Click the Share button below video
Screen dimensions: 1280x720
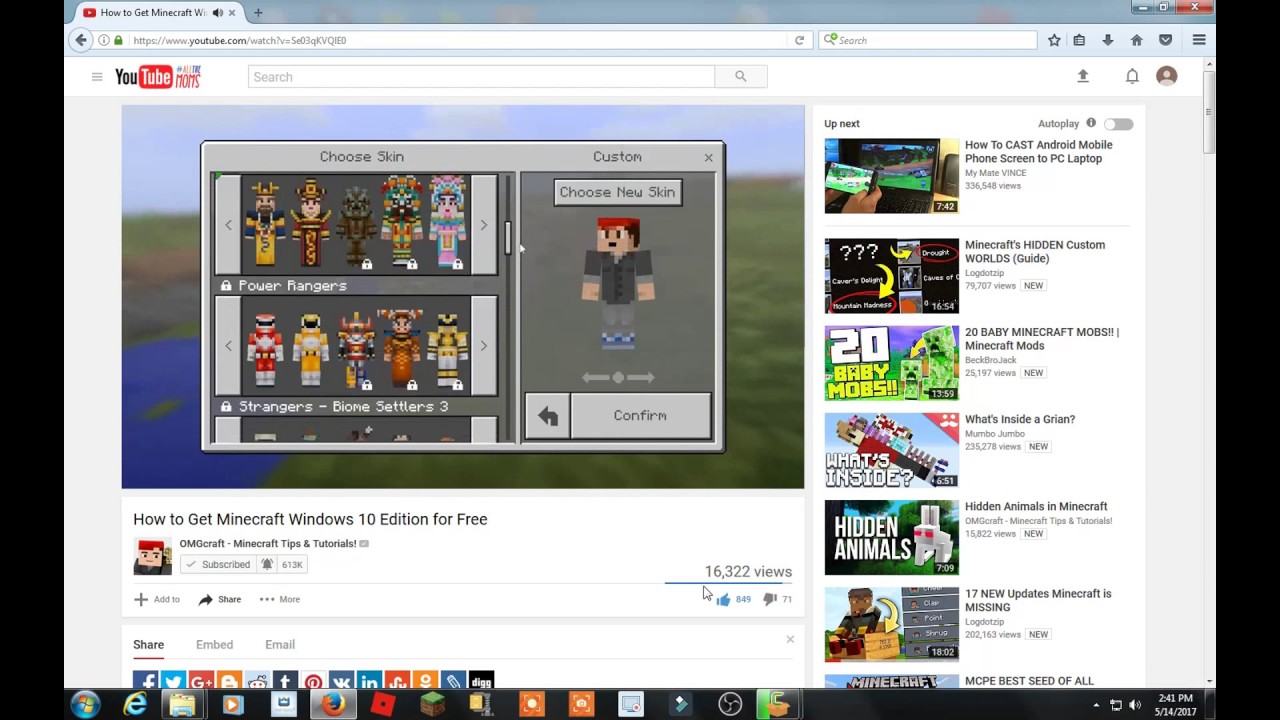(x=219, y=599)
